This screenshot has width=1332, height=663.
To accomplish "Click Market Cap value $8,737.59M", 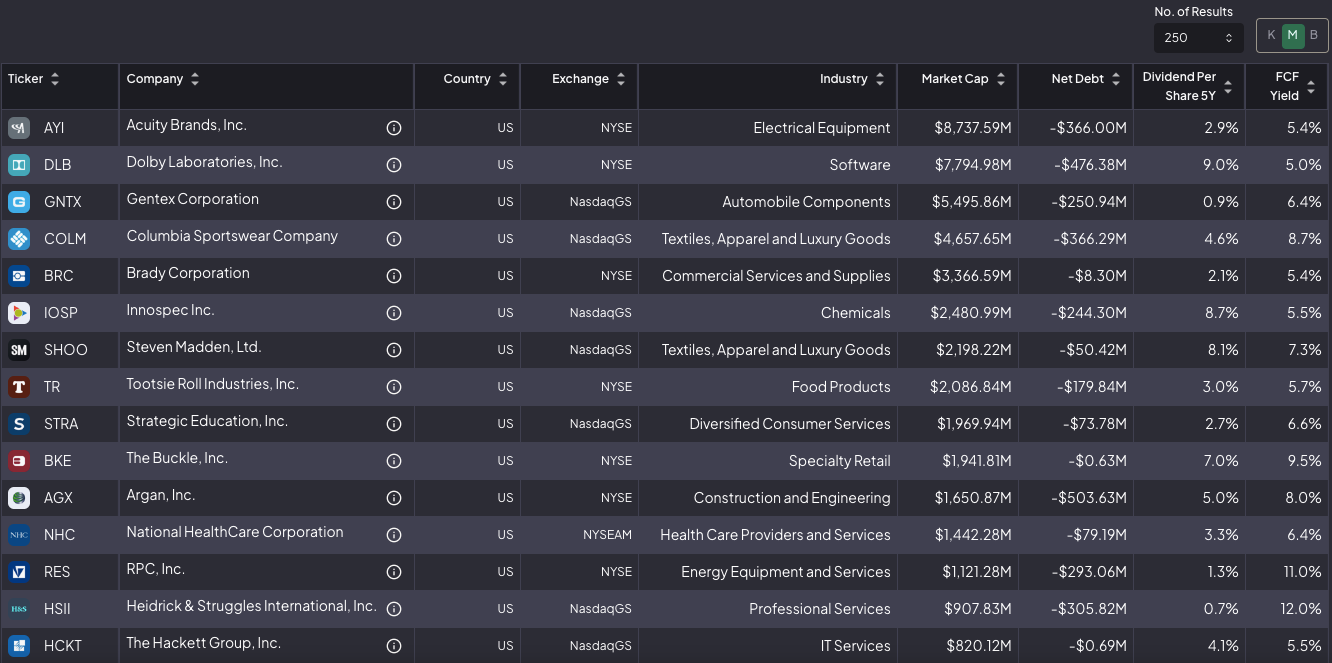I will click(972, 128).
